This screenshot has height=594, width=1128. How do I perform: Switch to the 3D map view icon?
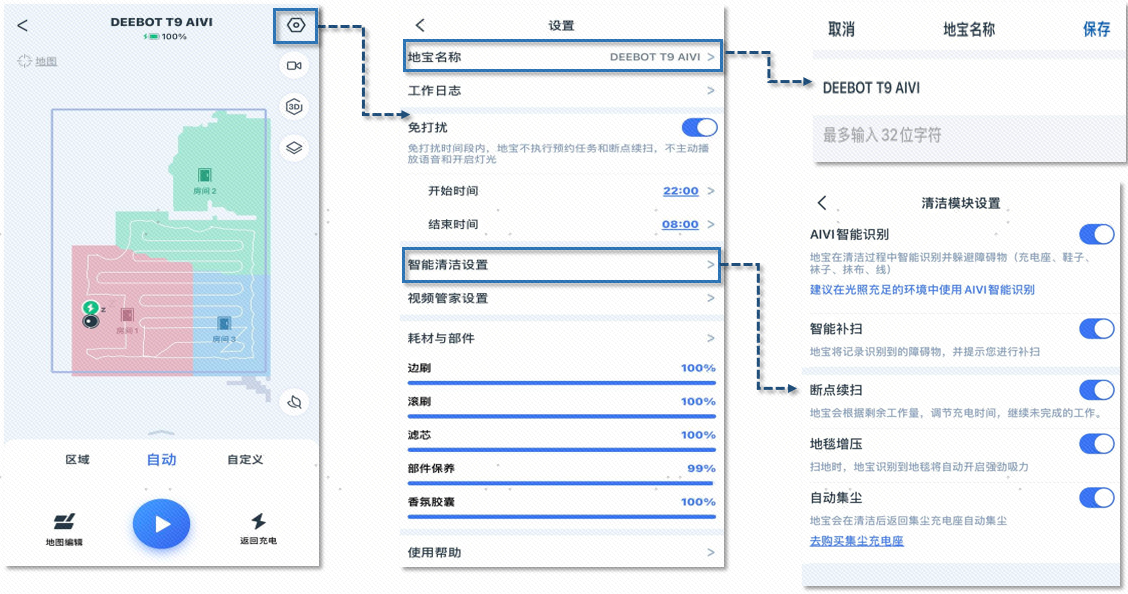294,107
